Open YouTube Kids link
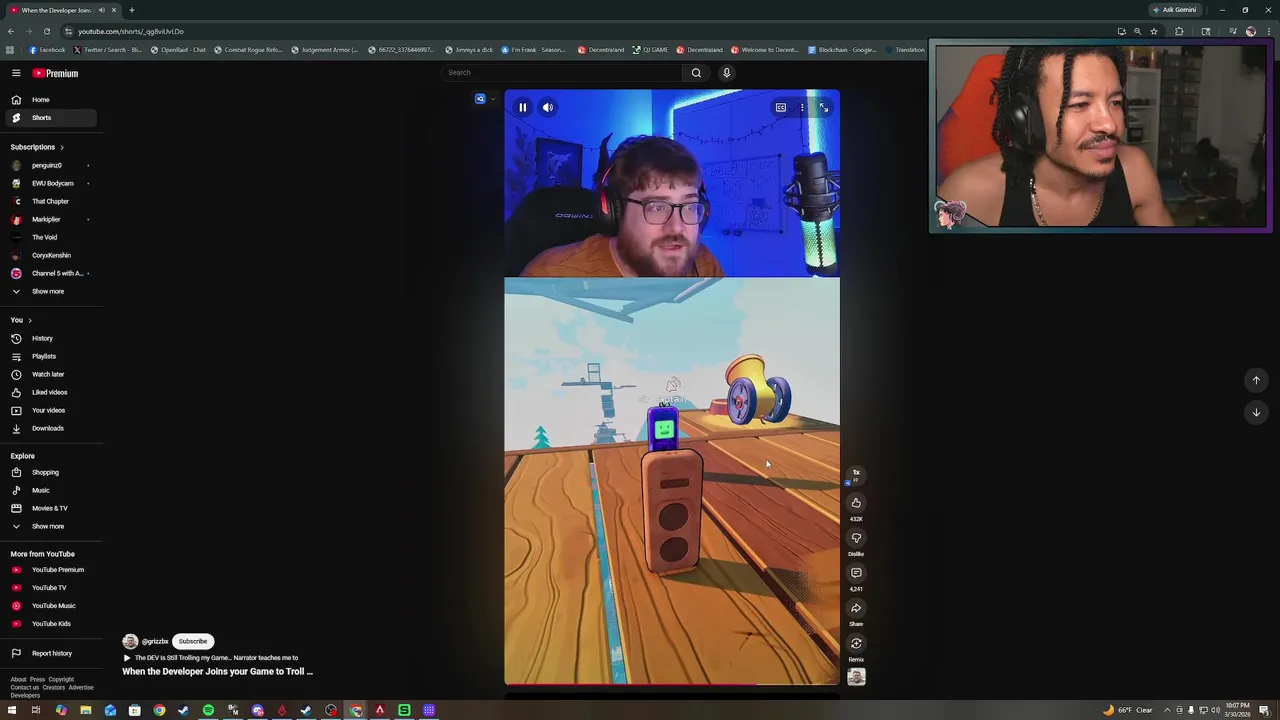 tap(49, 624)
